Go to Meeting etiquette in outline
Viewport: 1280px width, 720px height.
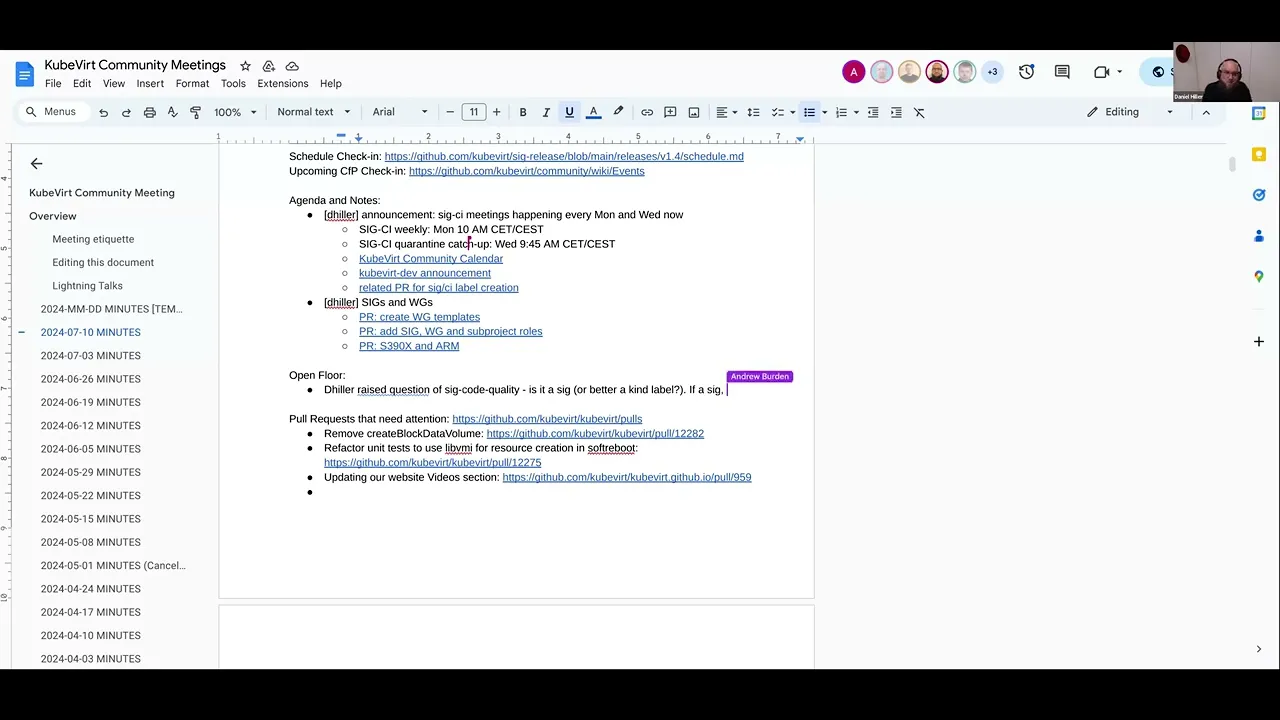pos(93,239)
